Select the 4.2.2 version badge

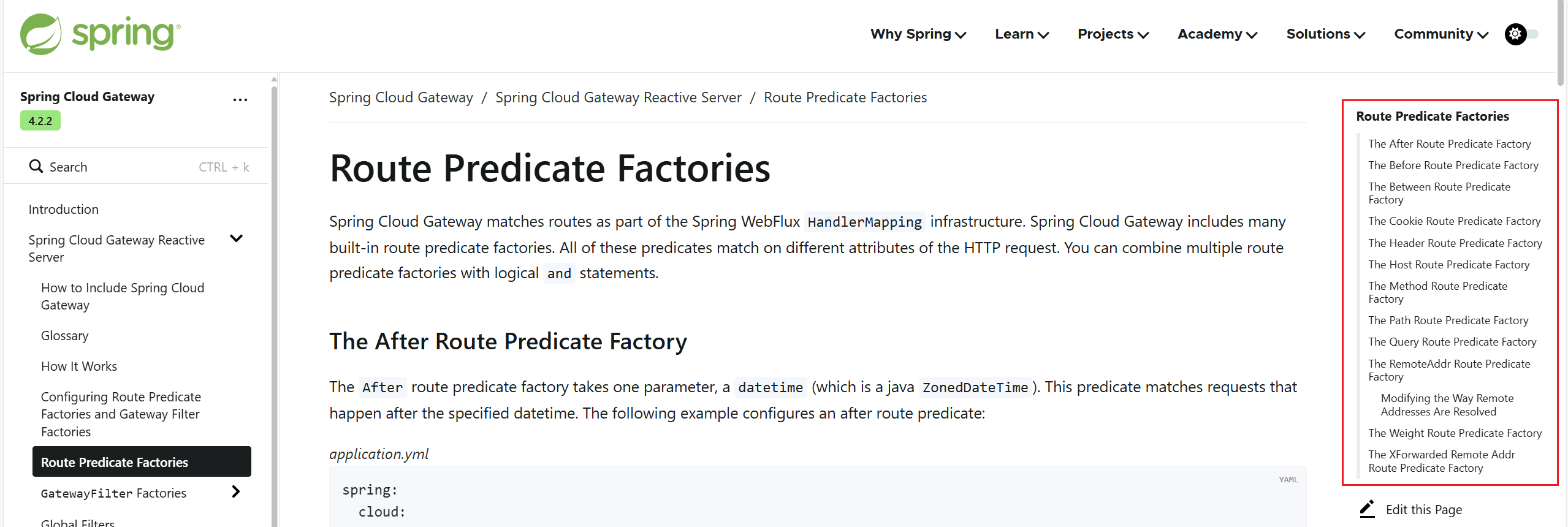click(40, 121)
